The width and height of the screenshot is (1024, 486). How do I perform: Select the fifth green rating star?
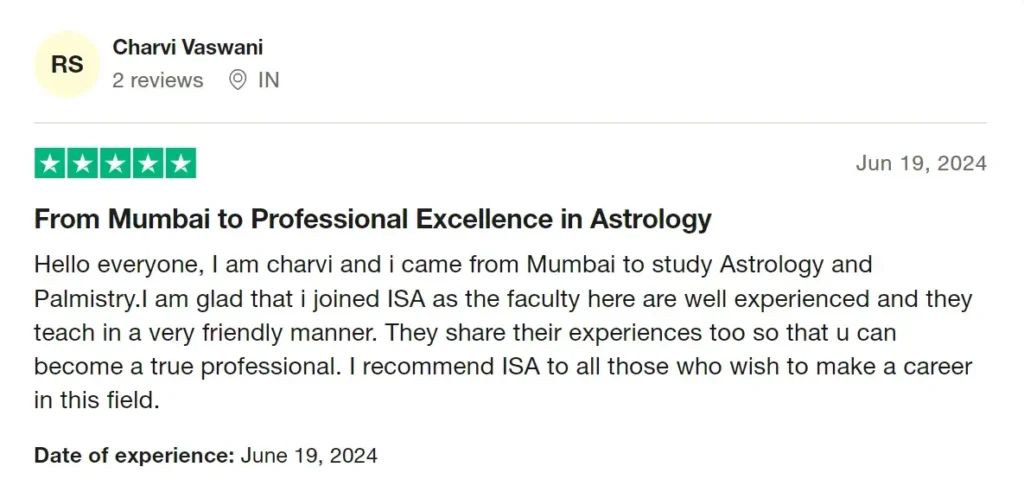[x=181, y=163]
